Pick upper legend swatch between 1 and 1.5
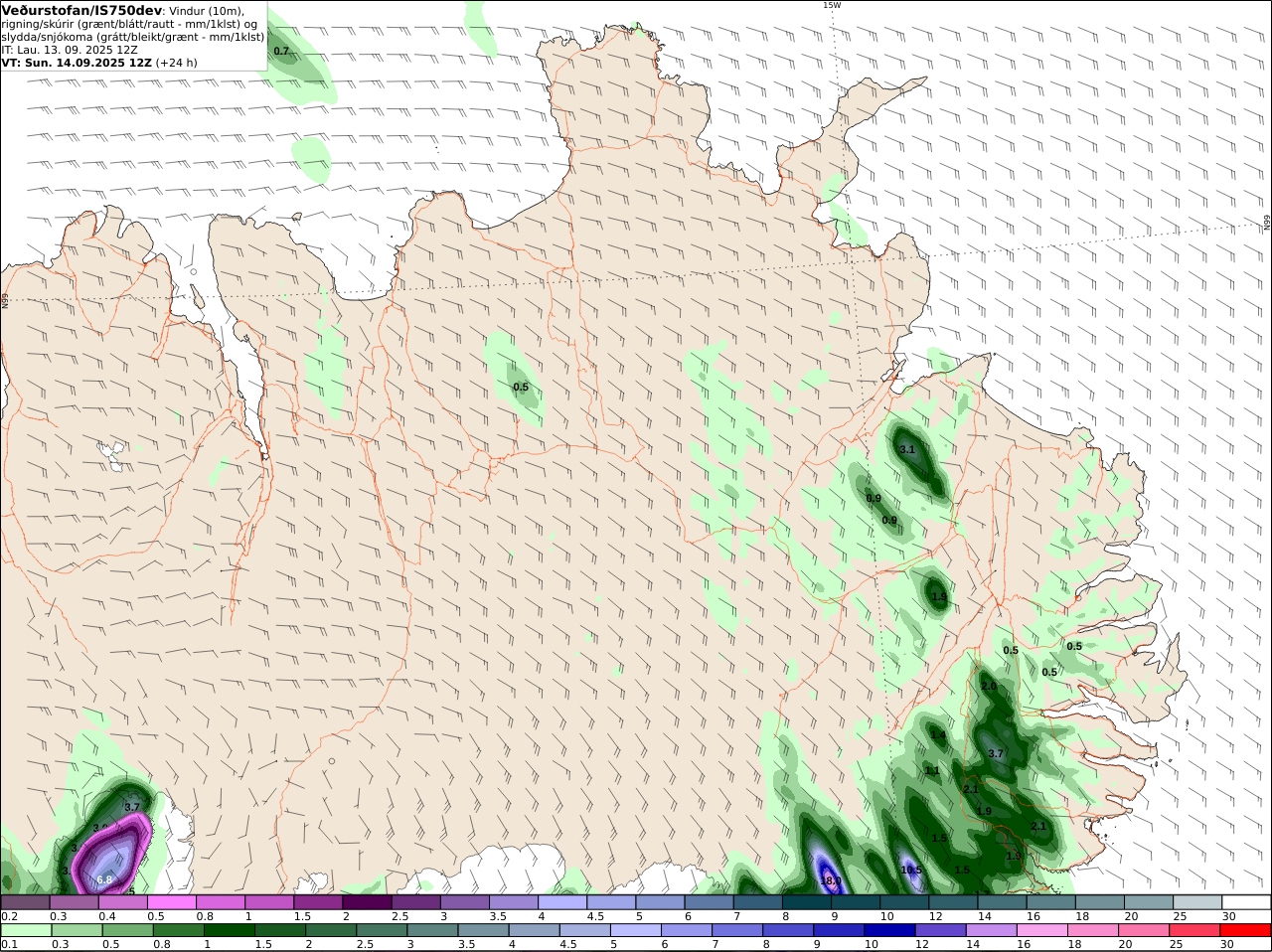The width and height of the screenshot is (1272, 952). pos(268,902)
